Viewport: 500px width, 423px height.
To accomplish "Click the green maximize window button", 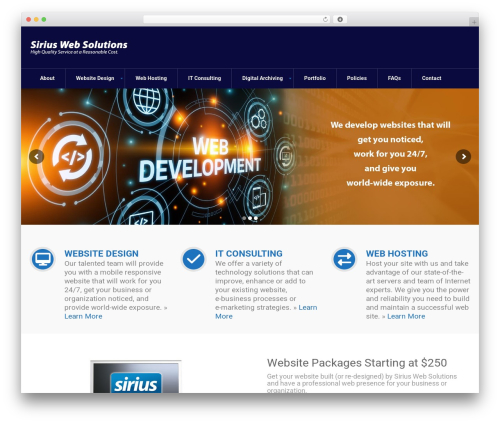I will click(x=44, y=19).
